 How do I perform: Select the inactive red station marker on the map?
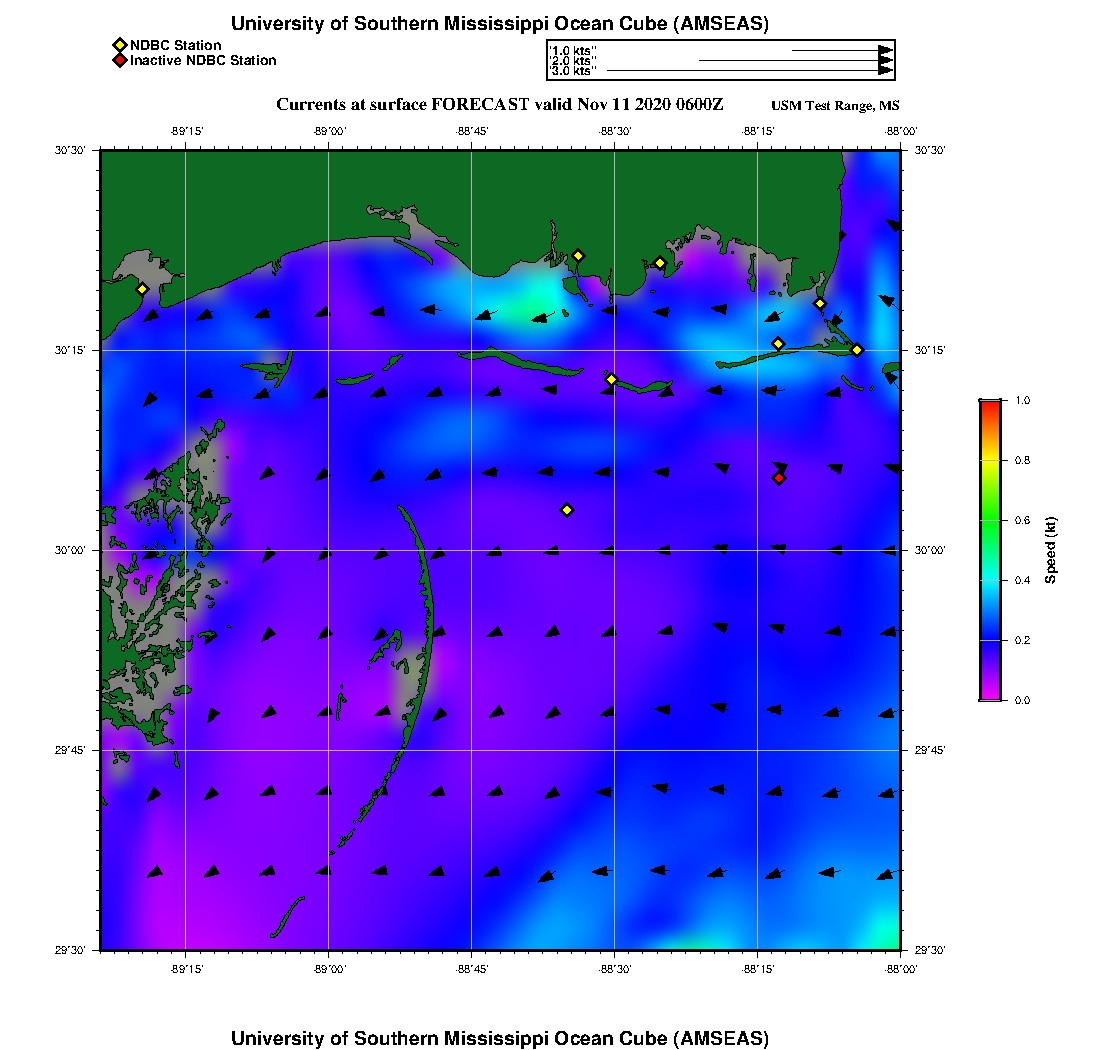[779, 478]
